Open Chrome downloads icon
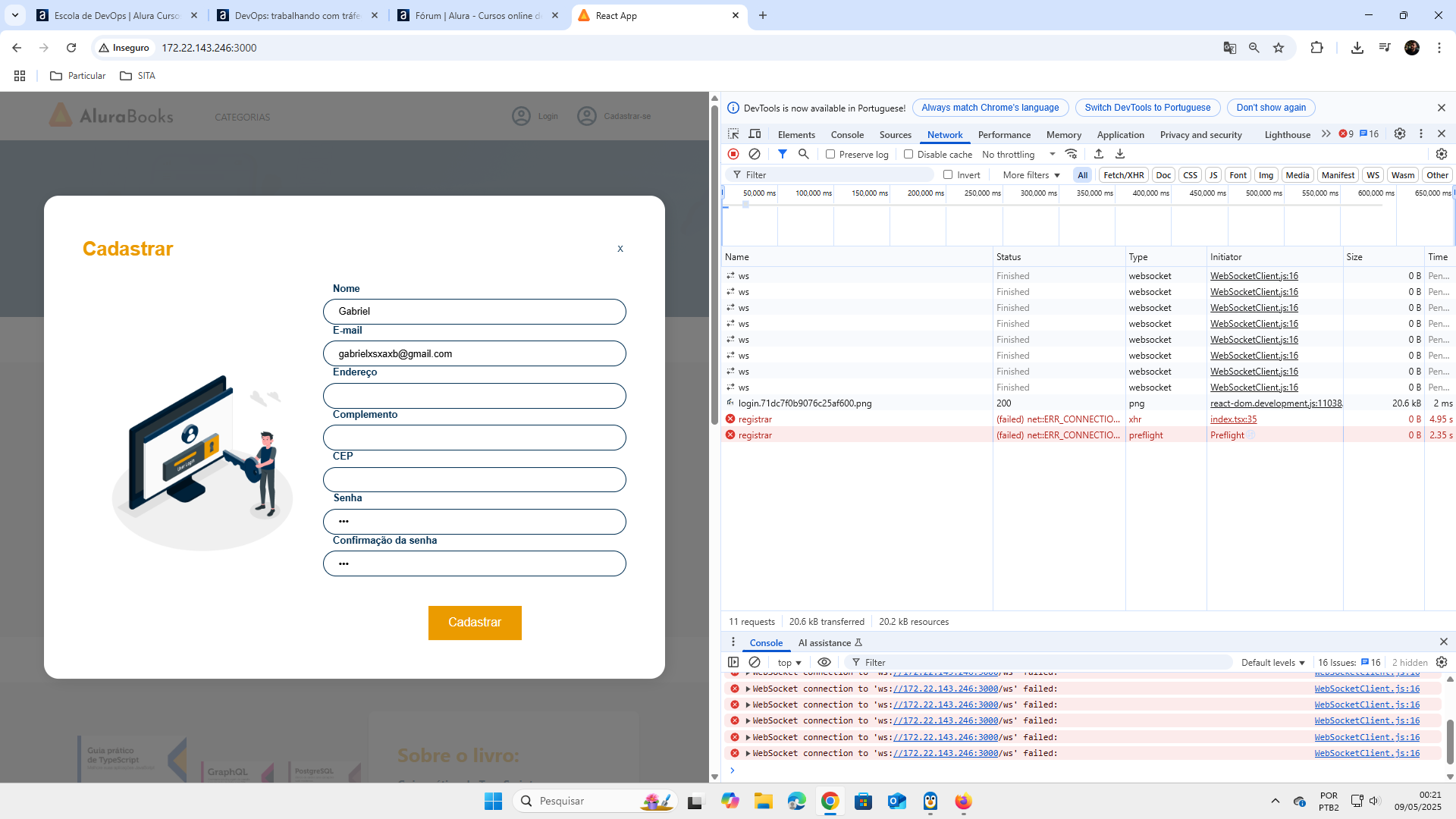Screen dimensions: 1456x819 1357,48
